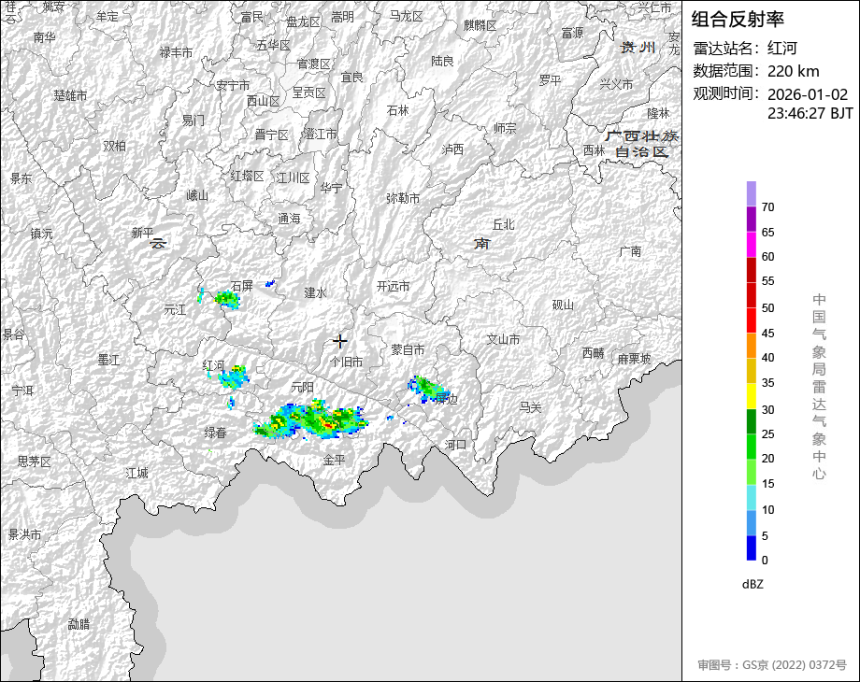The width and height of the screenshot is (860, 682).
Task: Click the 楚雄市 map label
Action: (x=70, y=95)
